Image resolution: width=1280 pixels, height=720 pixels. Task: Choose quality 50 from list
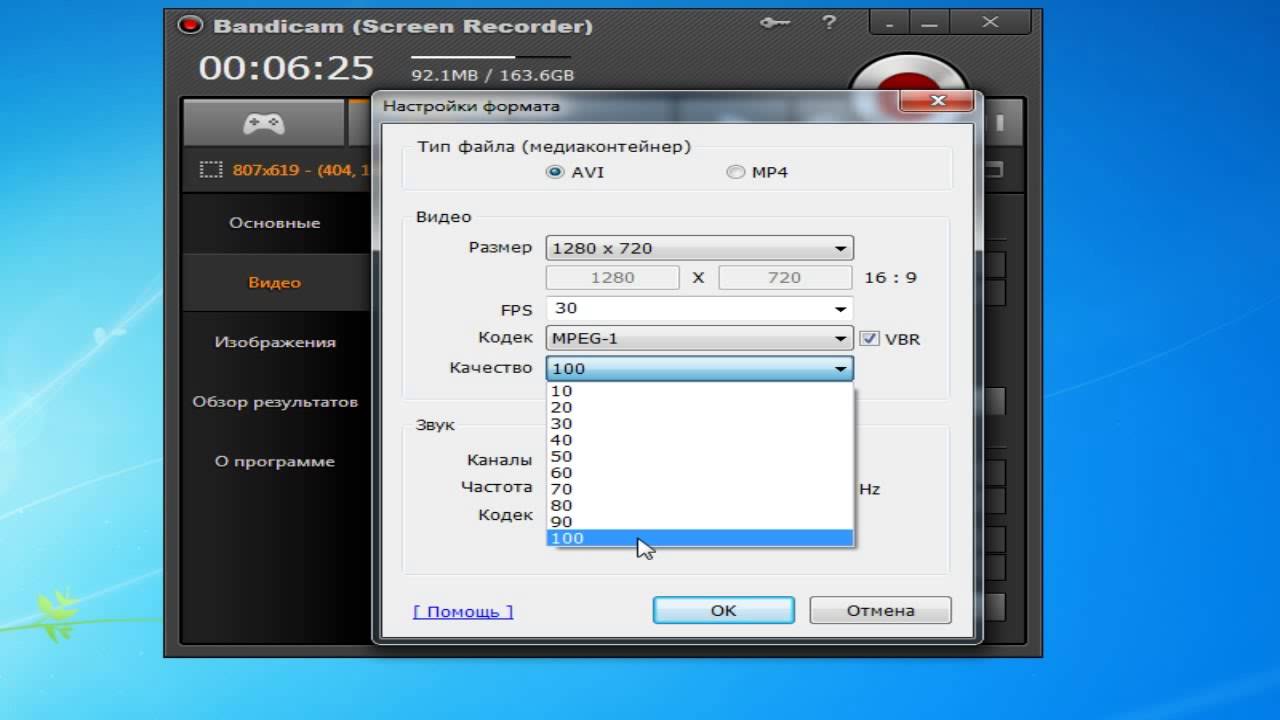[700, 456]
